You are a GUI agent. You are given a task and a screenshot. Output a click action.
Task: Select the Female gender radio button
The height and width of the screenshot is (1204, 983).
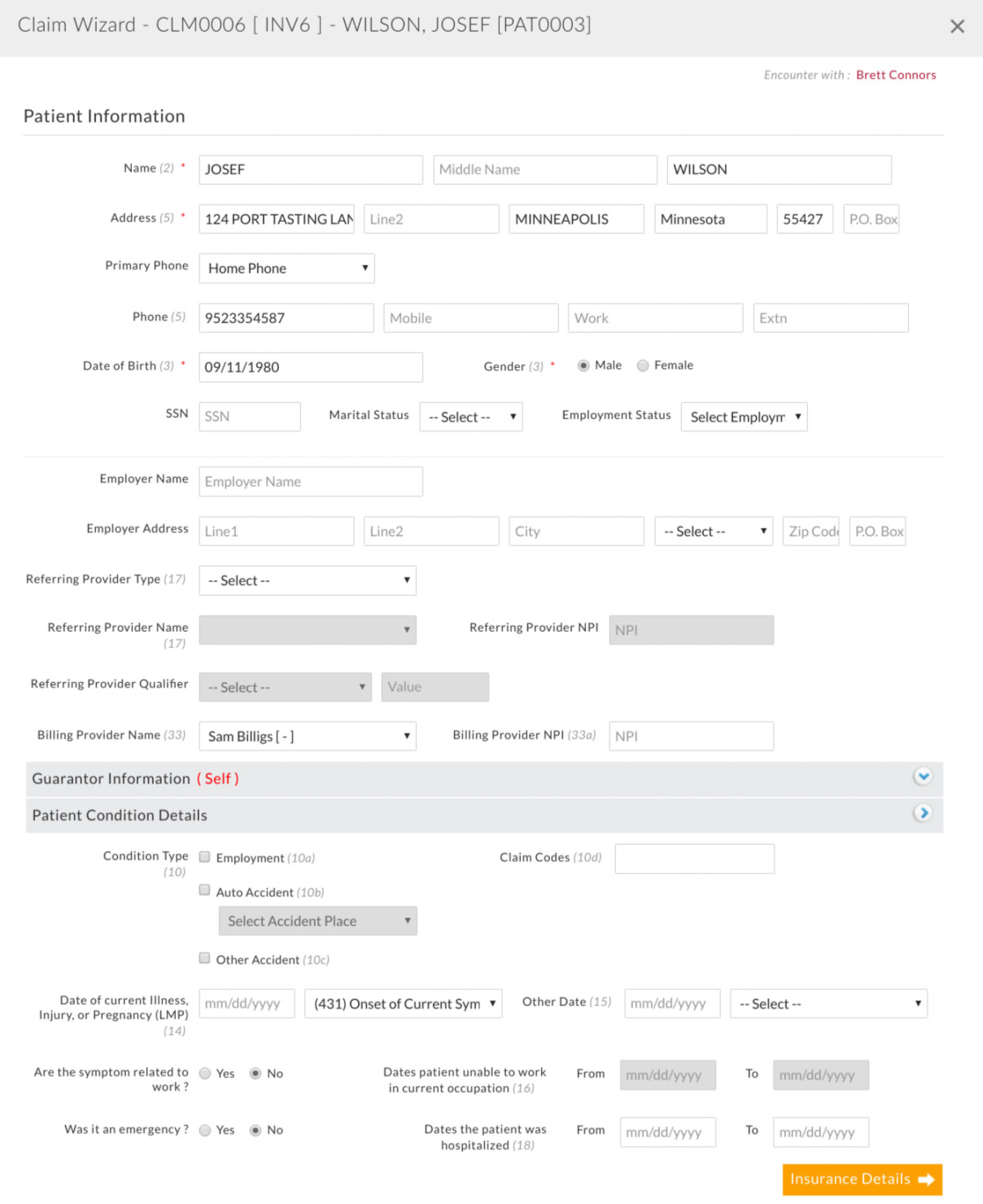[x=643, y=366]
